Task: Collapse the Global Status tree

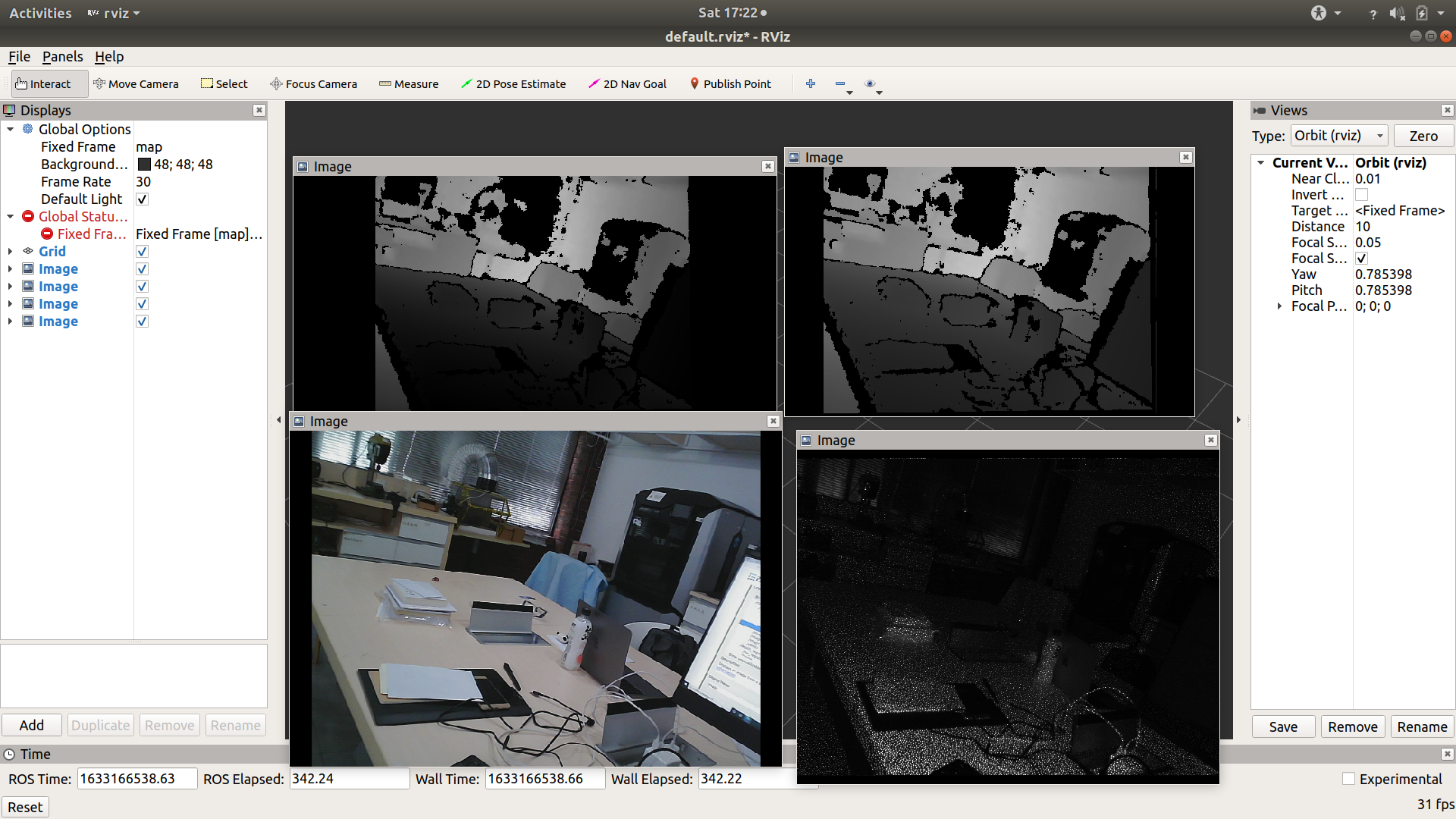Action: tap(11, 217)
